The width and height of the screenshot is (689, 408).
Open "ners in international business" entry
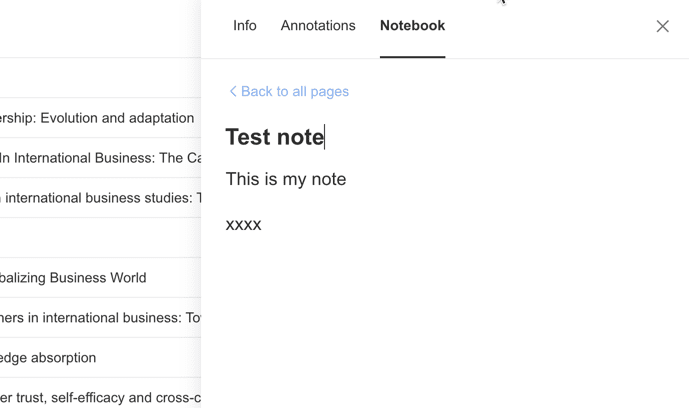(100, 318)
